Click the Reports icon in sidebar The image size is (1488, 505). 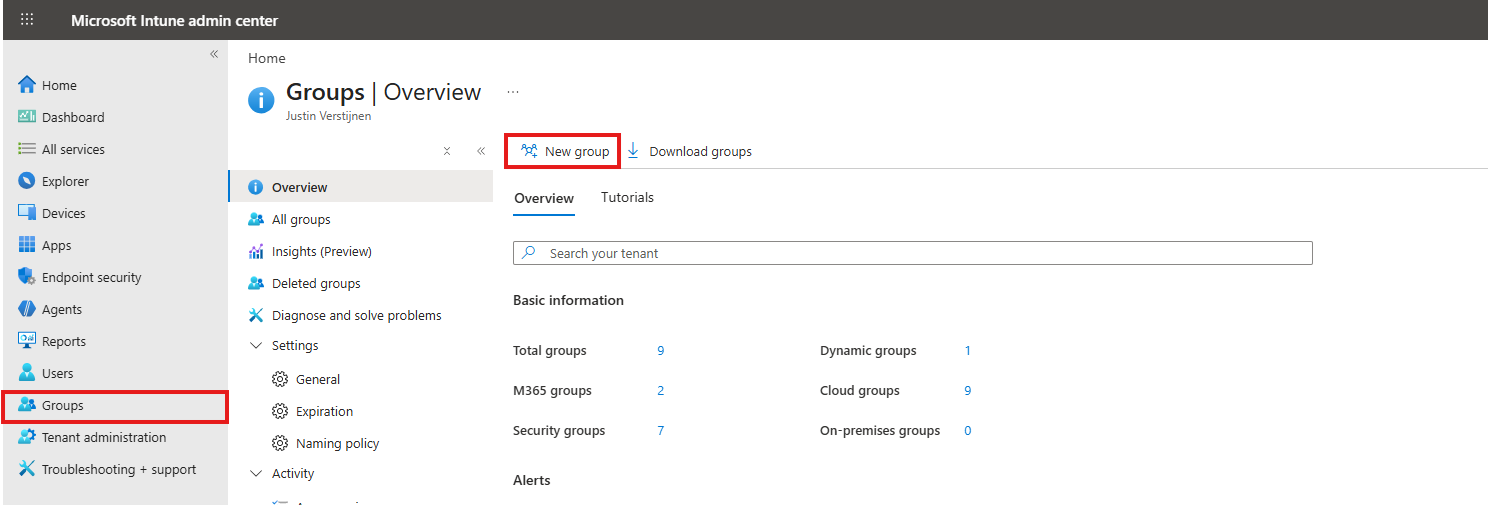[x=27, y=341]
